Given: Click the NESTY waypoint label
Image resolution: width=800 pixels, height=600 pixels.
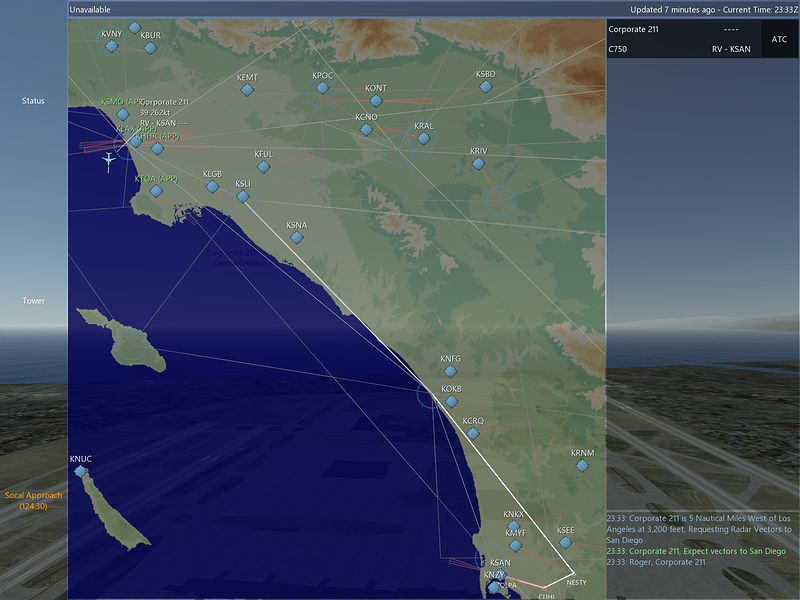Looking at the screenshot, I should tap(577, 582).
